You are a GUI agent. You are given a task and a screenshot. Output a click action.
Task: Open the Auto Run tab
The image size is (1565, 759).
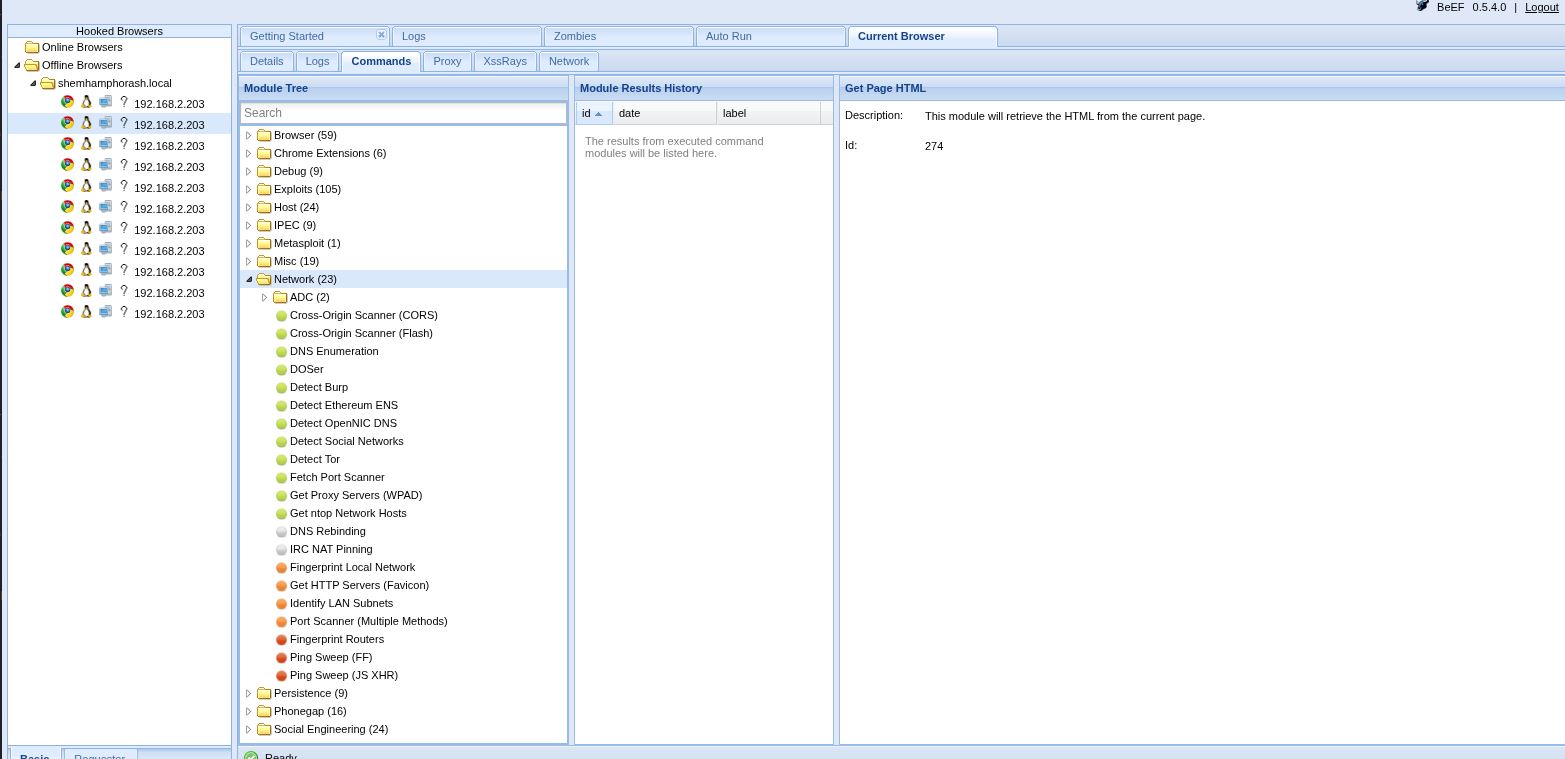click(770, 36)
